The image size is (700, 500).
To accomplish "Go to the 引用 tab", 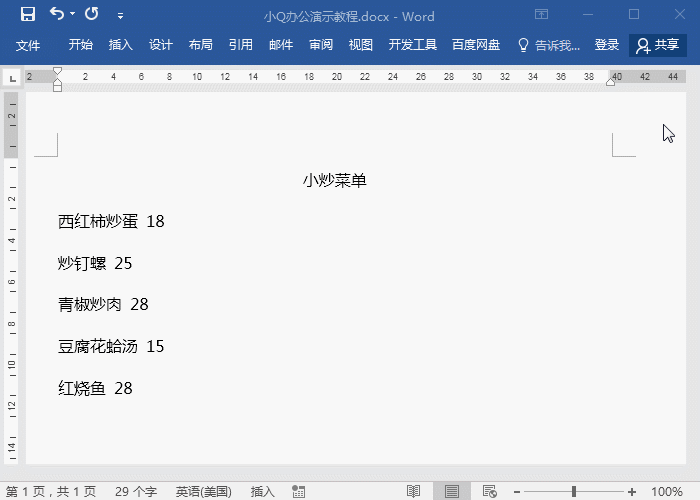I will tap(241, 45).
